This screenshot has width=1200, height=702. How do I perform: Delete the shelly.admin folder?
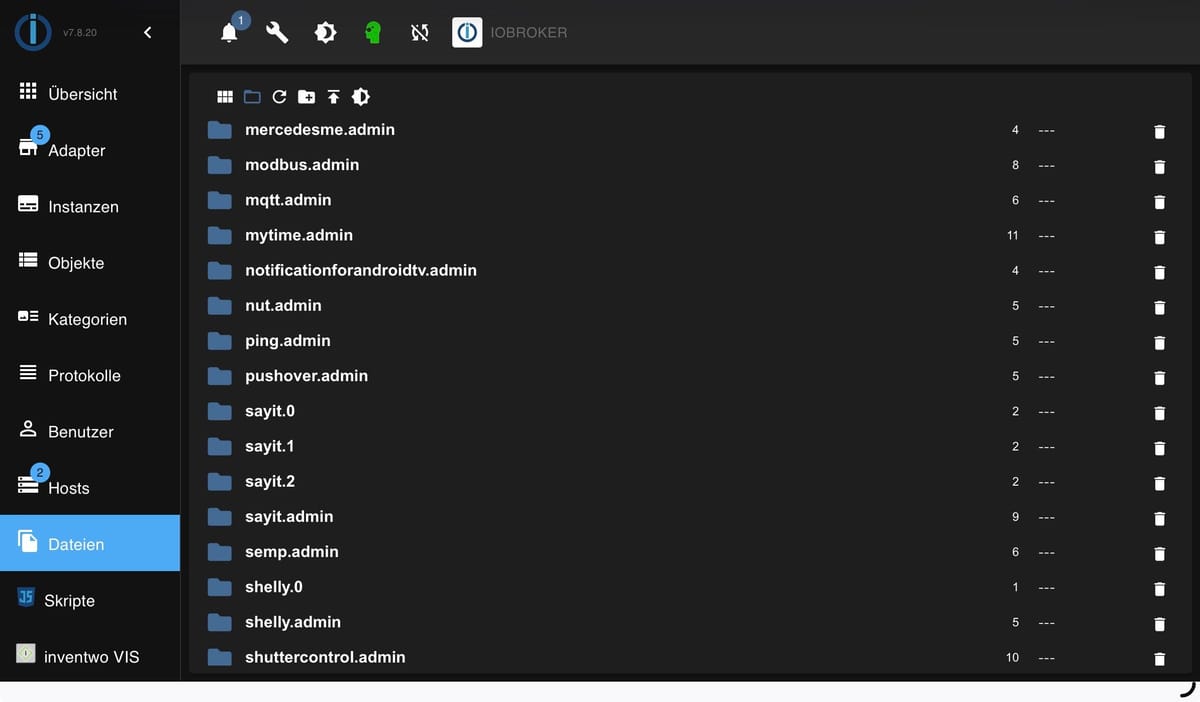(x=1159, y=623)
